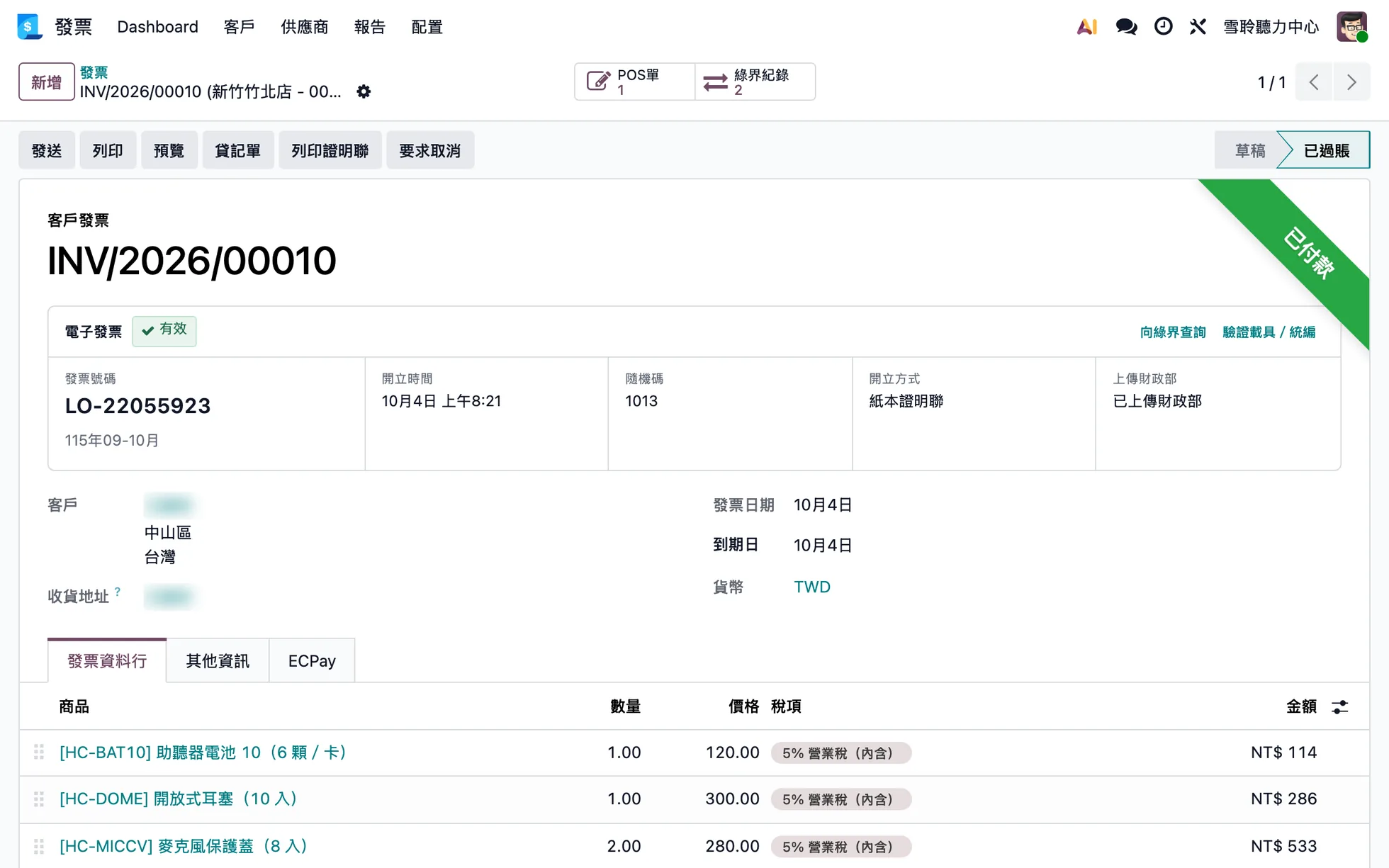Open the 發票 breadcrumb link
Viewport: 1389px width, 868px height.
(x=94, y=72)
